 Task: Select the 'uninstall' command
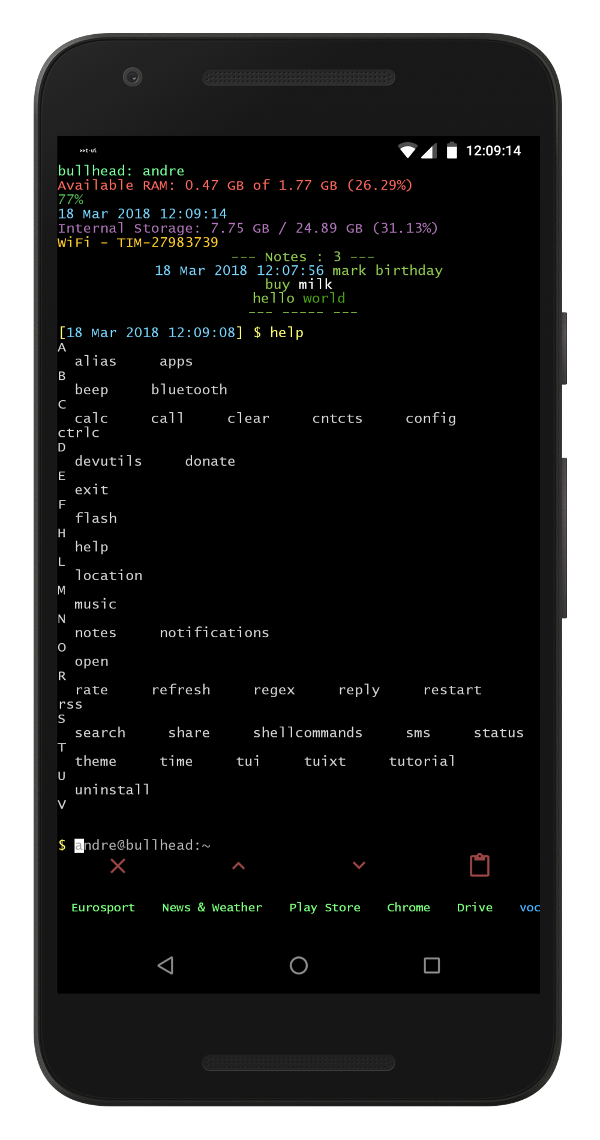pyautogui.click(x=112, y=790)
